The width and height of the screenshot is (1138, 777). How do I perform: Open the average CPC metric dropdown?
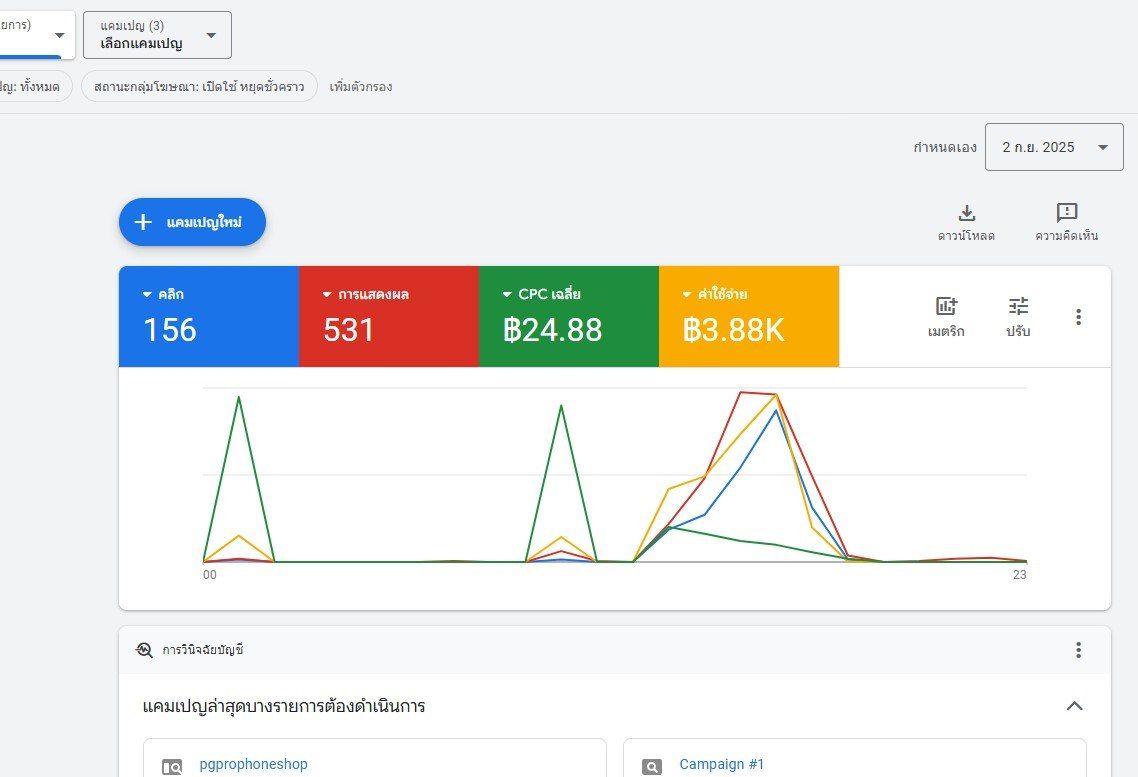(541, 295)
